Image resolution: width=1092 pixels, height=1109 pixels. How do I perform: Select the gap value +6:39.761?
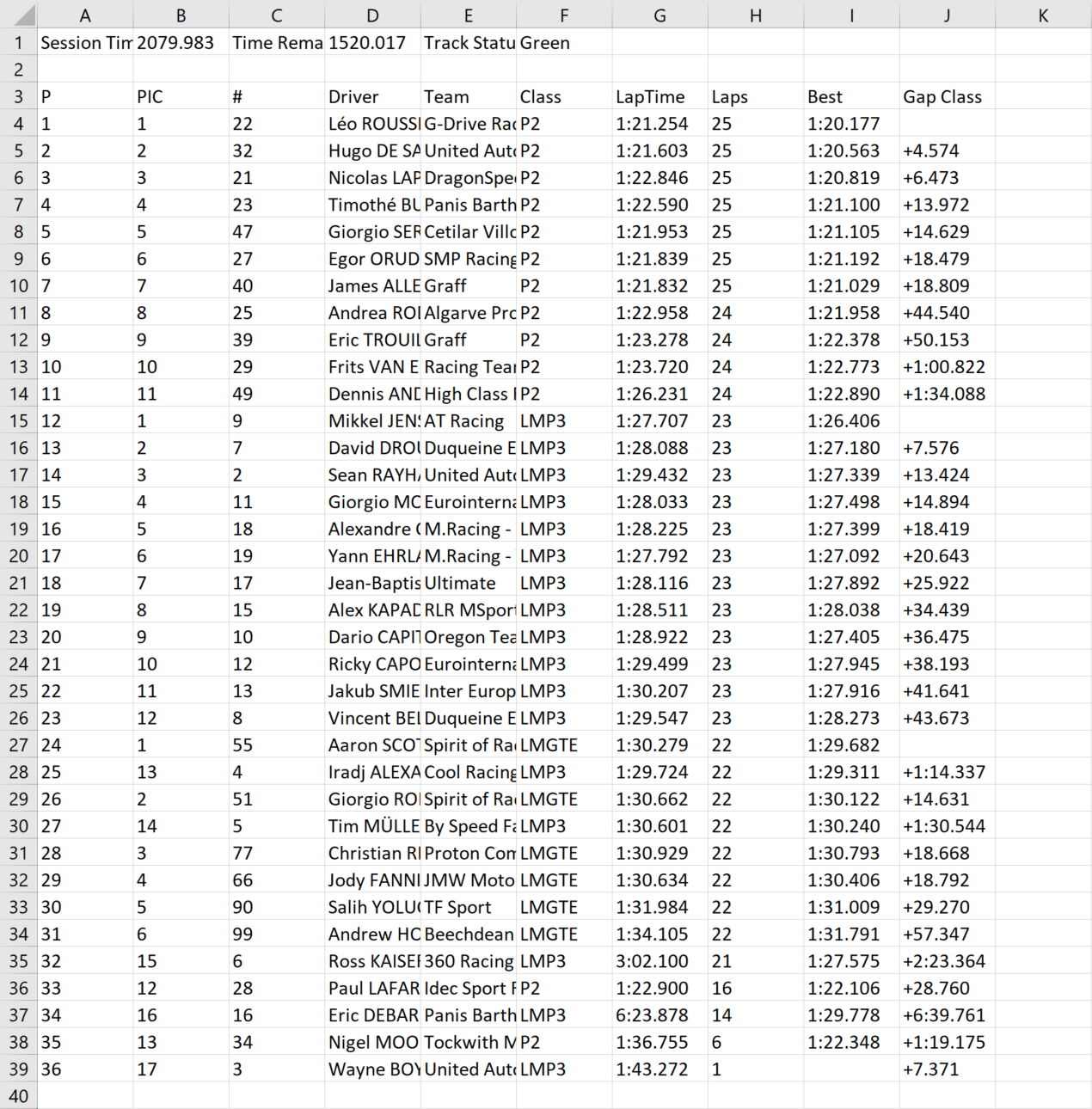(946, 1014)
